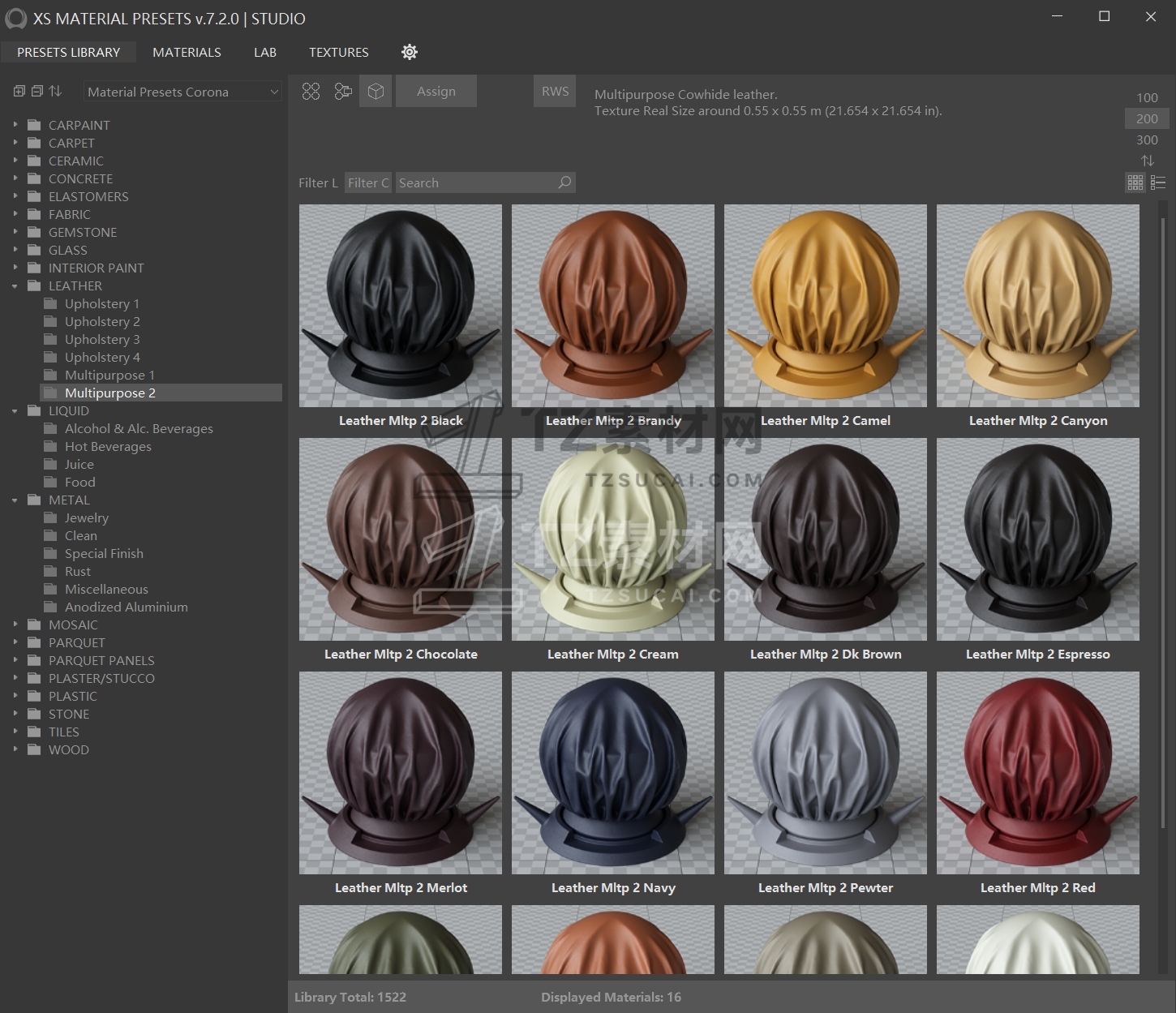Click the expand all folders icon

[19, 92]
